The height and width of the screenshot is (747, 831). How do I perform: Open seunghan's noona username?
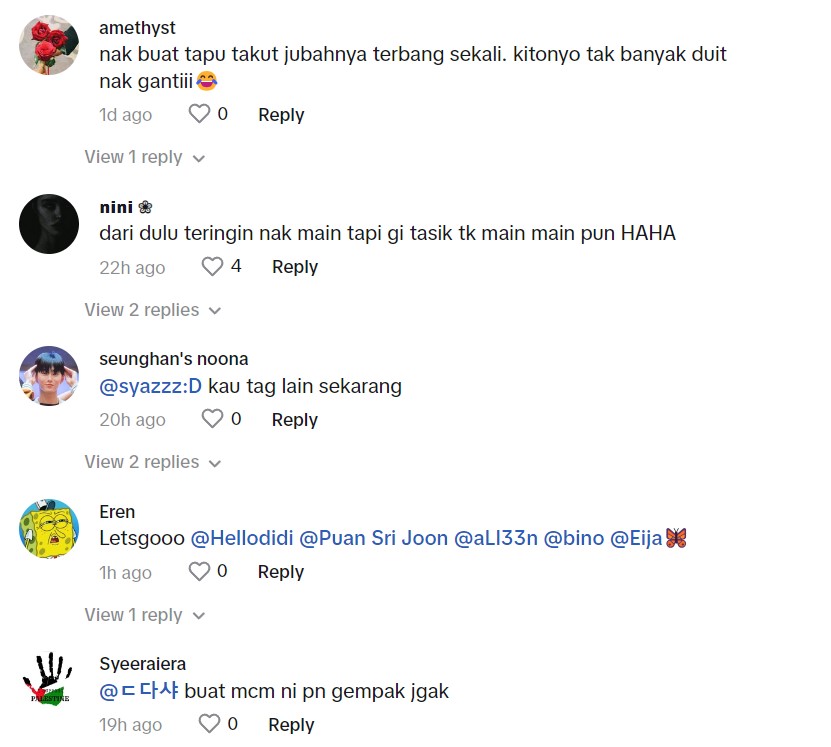(x=174, y=359)
